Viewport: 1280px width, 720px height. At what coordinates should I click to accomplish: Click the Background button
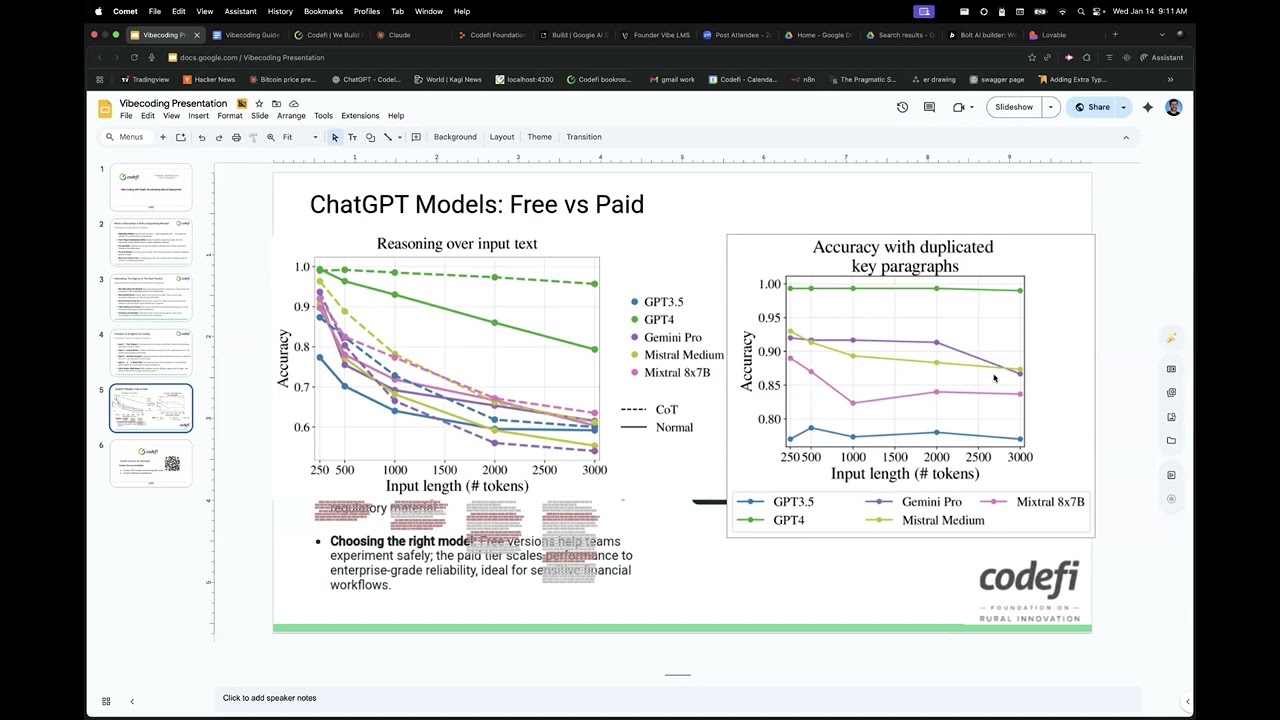pos(455,137)
